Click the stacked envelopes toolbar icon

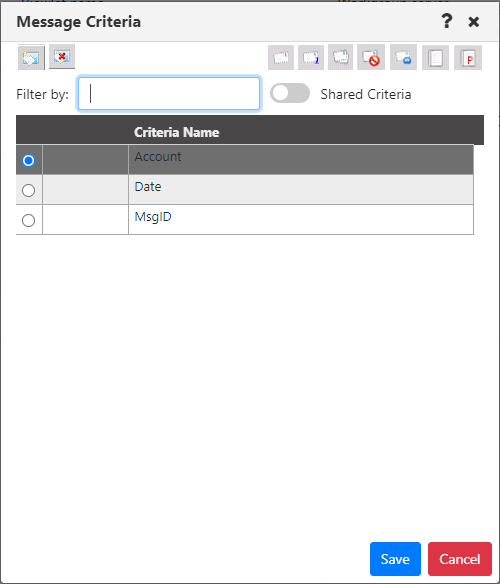(341, 58)
